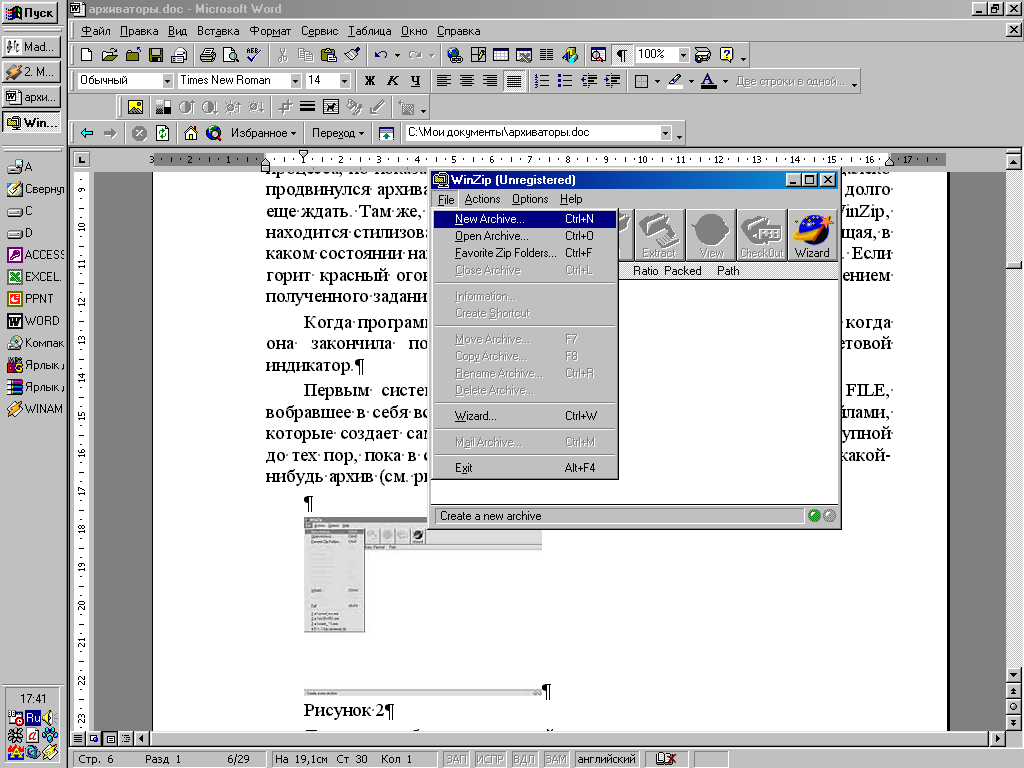Choose Wizard... entry in WinZip File menu
The width and height of the screenshot is (1024, 768).
tap(525, 416)
